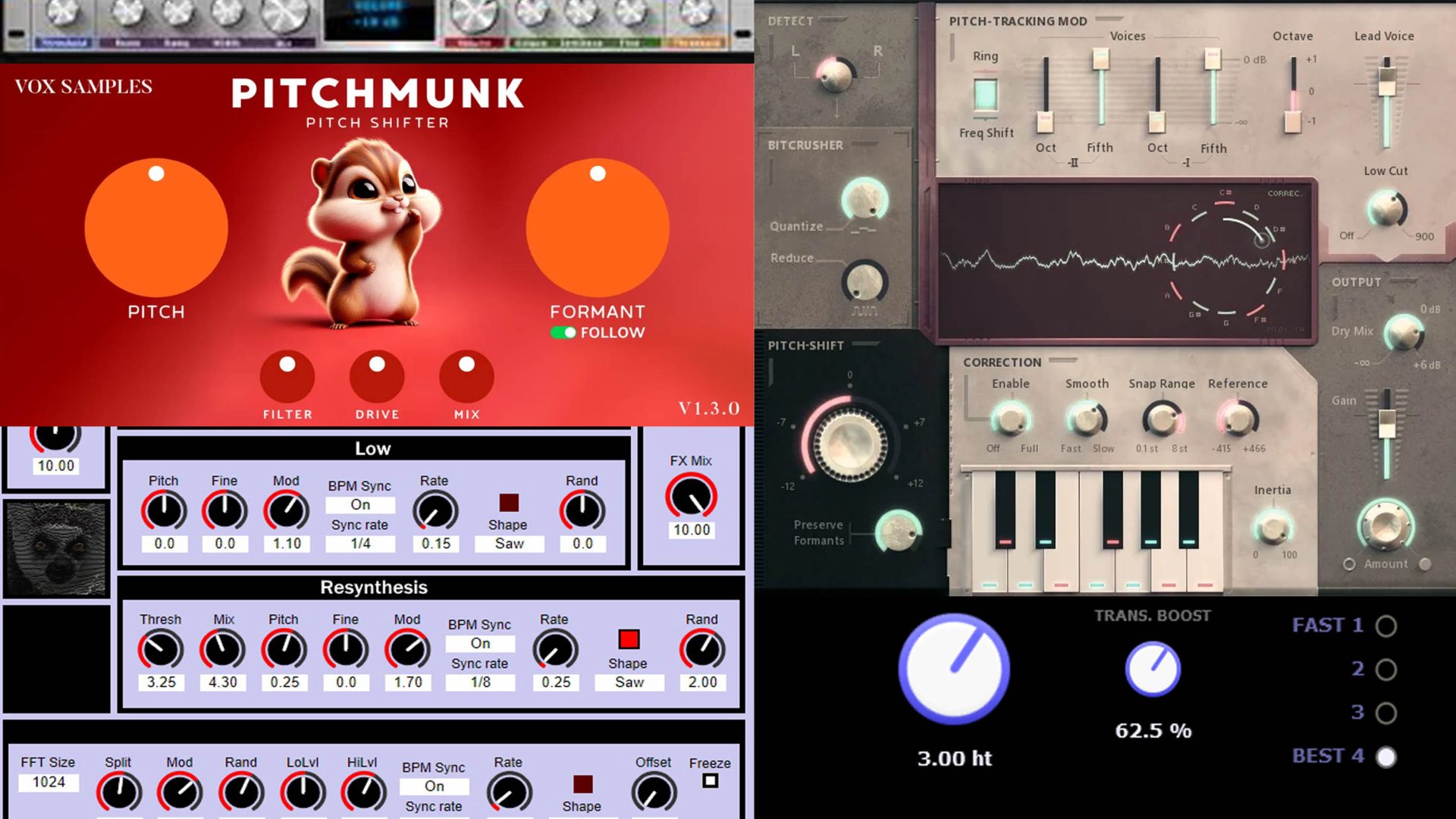Select the FAST 1 quality mode
This screenshot has width=1456, height=819.
[x=1386, y=626]
